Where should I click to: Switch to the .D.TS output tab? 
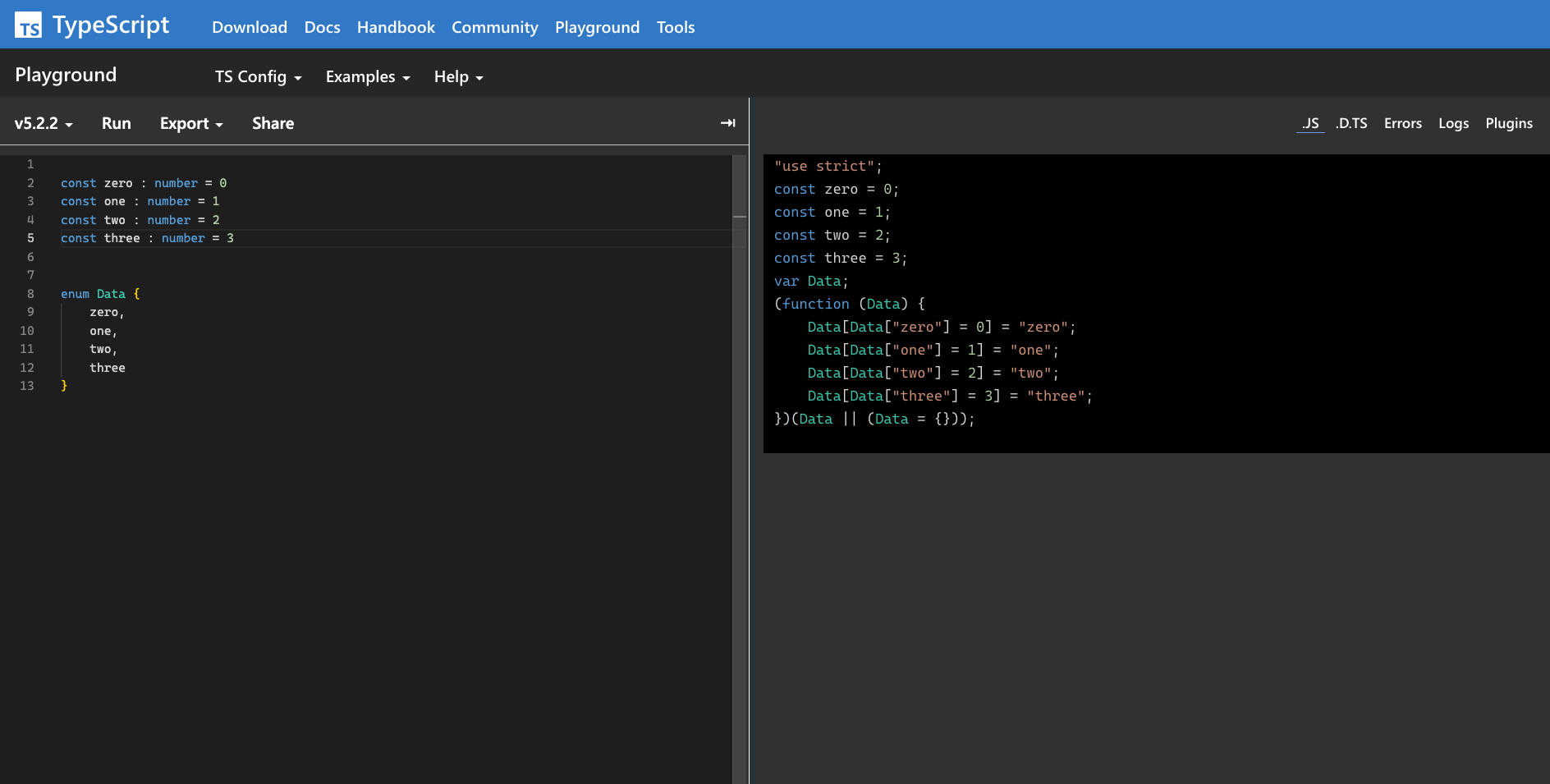point(1351,123)
